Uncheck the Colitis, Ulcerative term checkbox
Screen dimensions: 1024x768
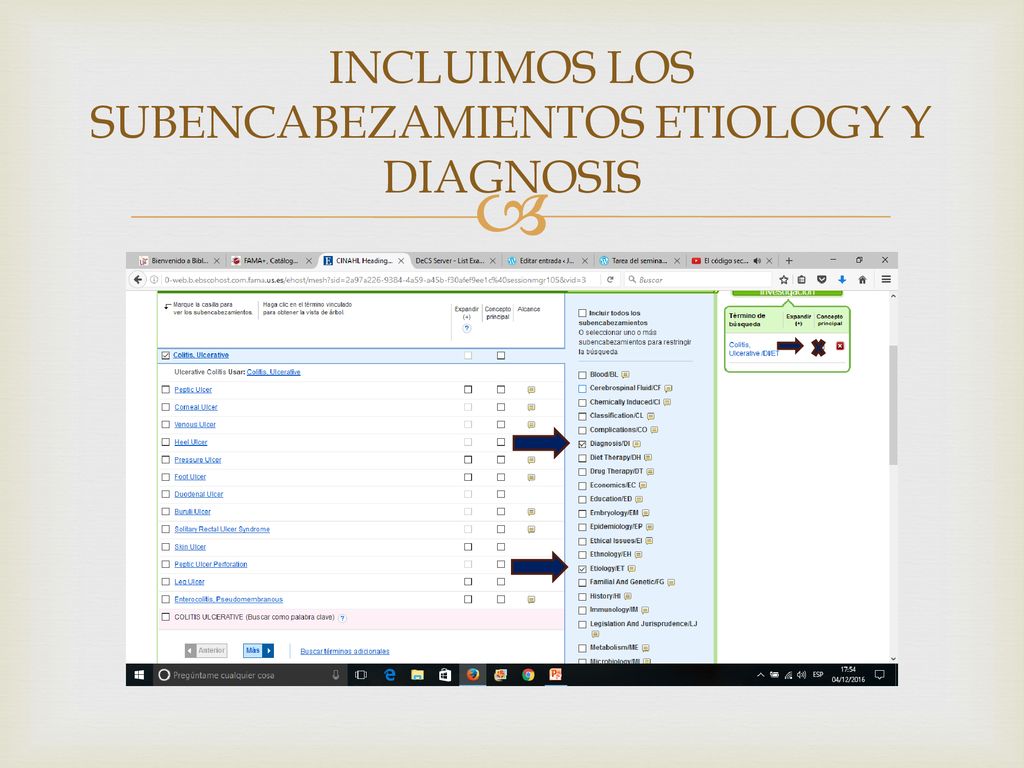coord(165,356)
